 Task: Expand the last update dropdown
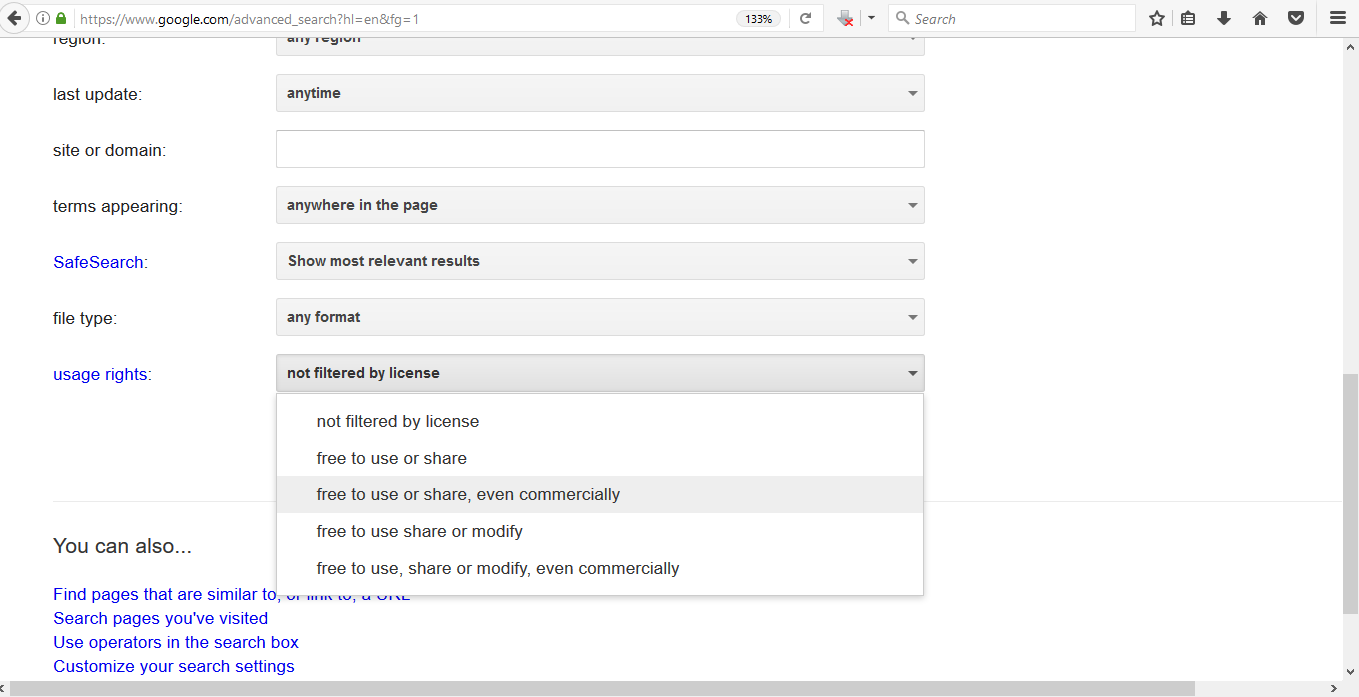pos(600,93)
